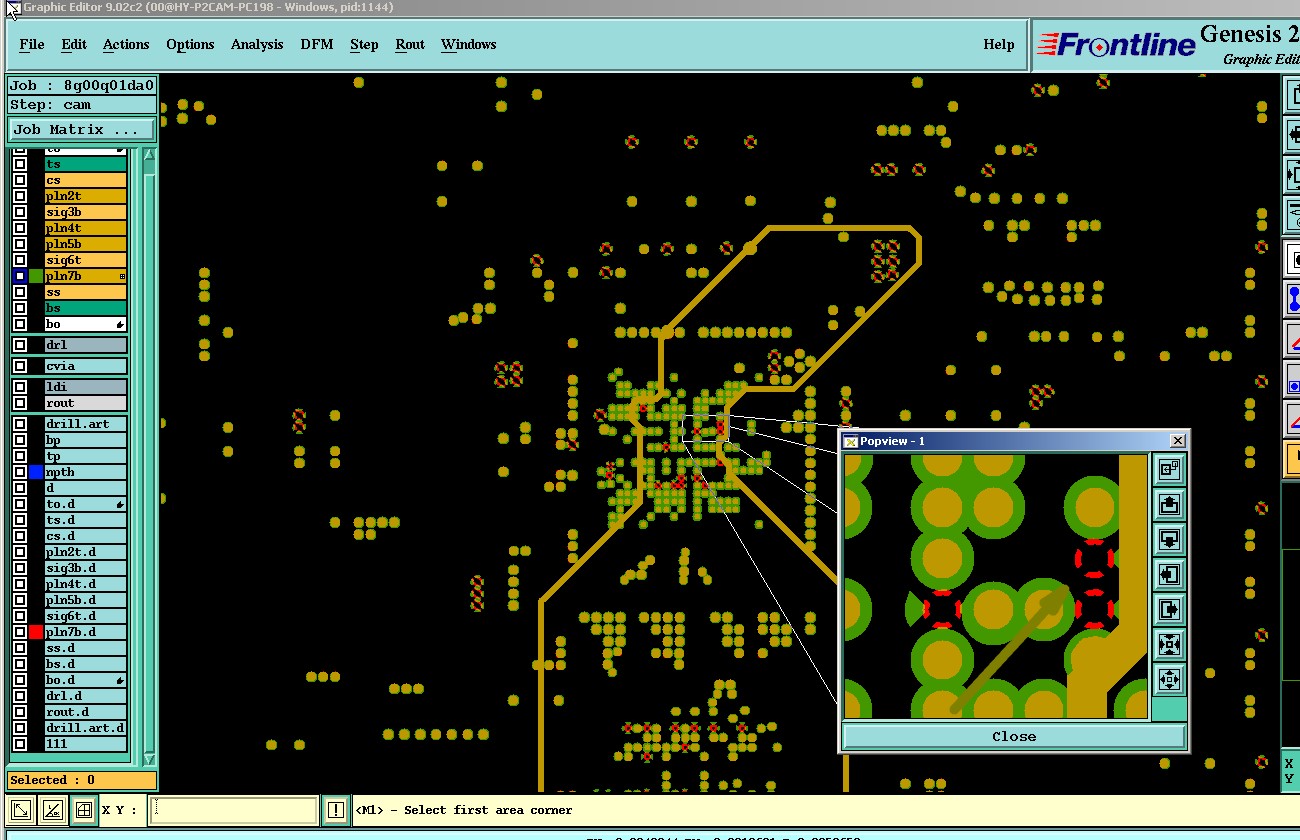Click the window system icon in title bar
This screenshot has height=840, width=1300.
coord(12,9)
